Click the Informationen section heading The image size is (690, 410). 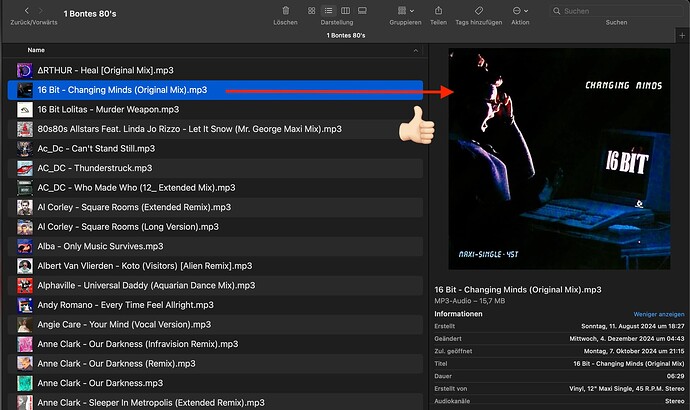tap(458, 314)
